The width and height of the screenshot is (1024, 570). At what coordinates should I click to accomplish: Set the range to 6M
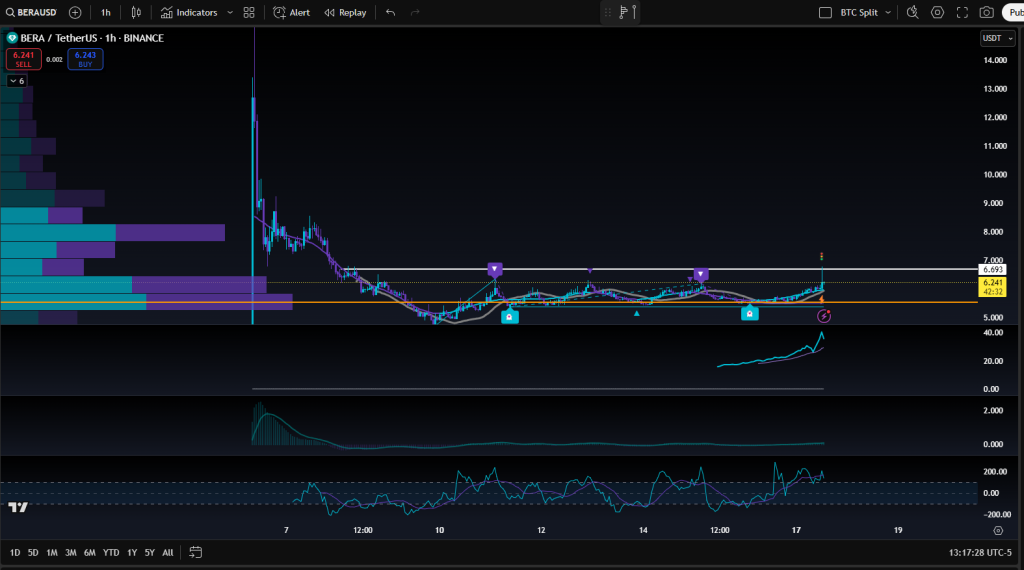pos(89,552)
